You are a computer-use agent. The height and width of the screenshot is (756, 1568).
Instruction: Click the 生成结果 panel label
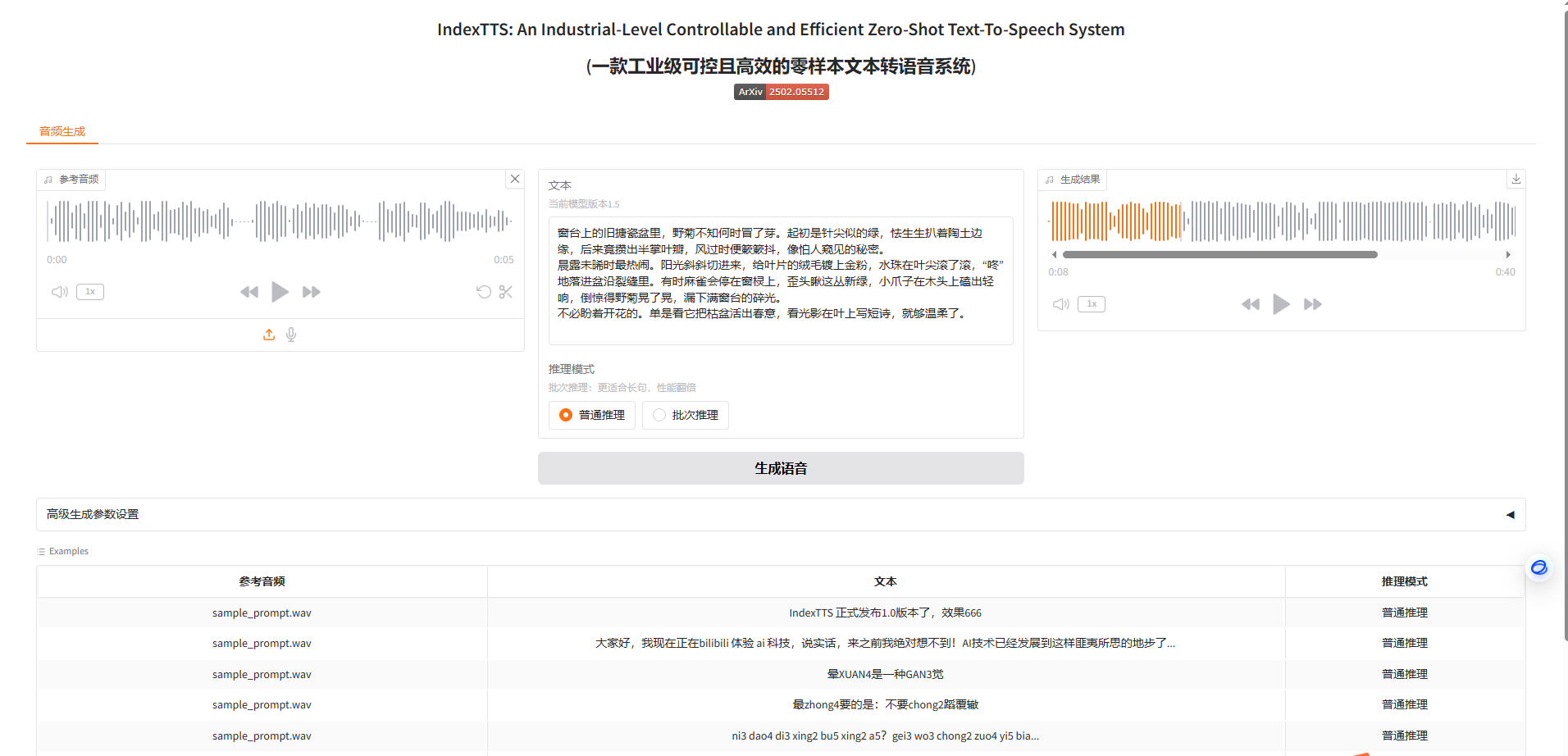(x=1073, y=179)
